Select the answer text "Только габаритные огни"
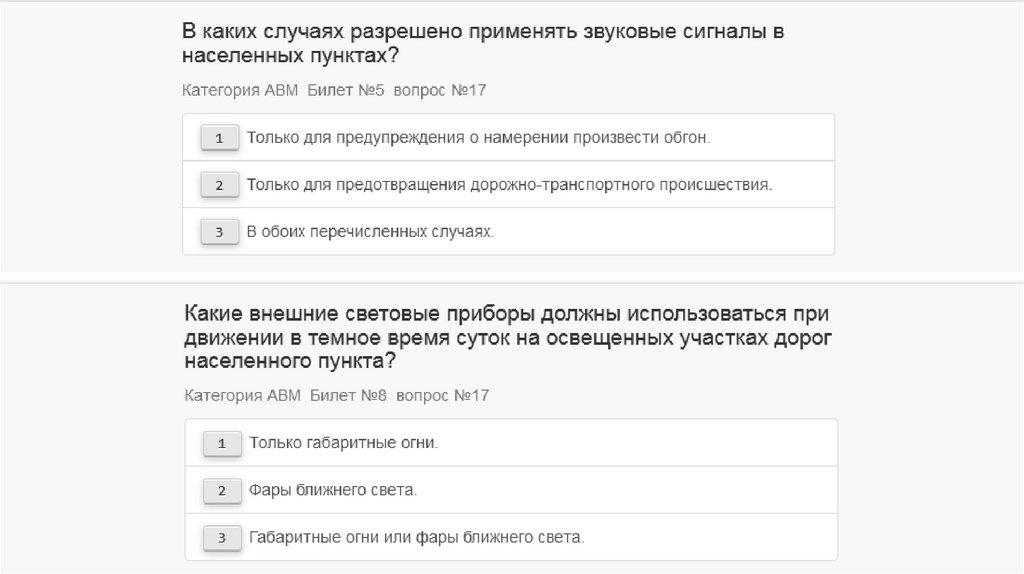This screenshot has height=574, width=1024. (x=344, y=442)
